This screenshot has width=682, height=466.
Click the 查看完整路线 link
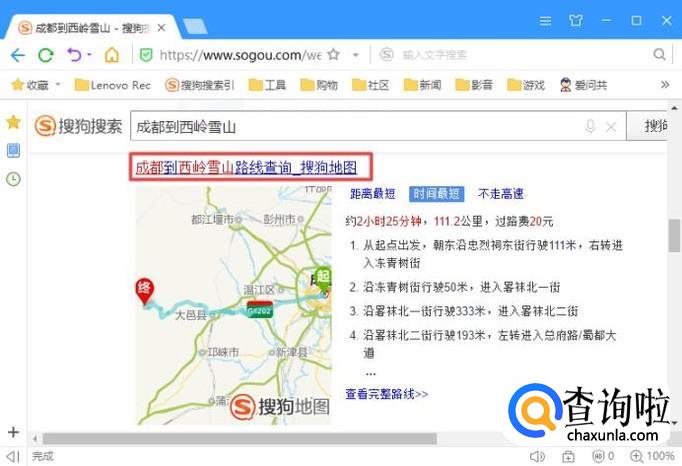point(387,394)
